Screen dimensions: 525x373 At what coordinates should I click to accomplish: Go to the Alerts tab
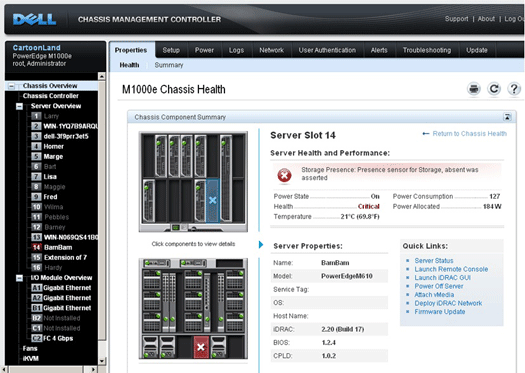click(379, 50)
